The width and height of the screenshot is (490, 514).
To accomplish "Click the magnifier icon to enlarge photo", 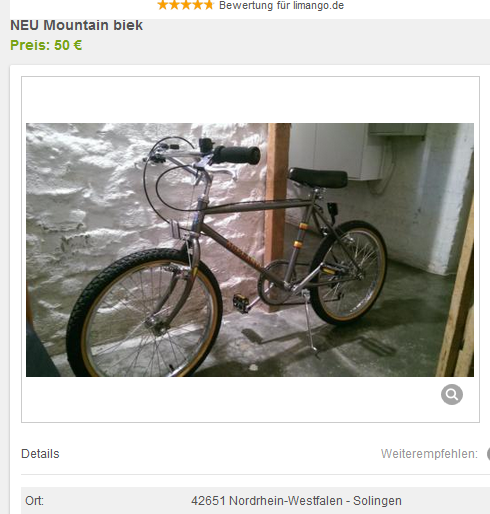I will point(452,394).
